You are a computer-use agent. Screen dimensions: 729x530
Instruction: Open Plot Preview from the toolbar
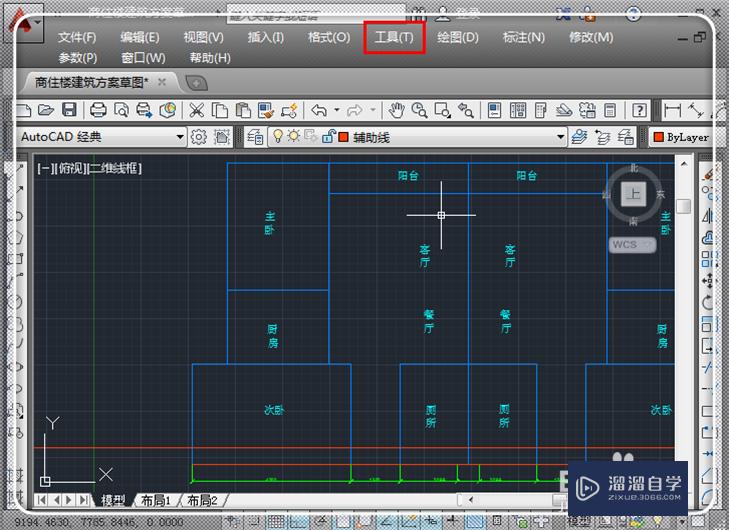point(121,110)
